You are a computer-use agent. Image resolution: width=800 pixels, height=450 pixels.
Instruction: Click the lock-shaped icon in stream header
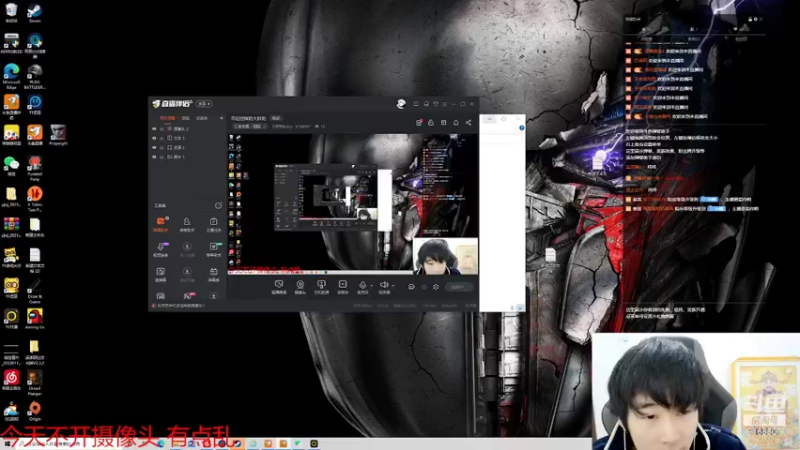(x=431, y=122)
